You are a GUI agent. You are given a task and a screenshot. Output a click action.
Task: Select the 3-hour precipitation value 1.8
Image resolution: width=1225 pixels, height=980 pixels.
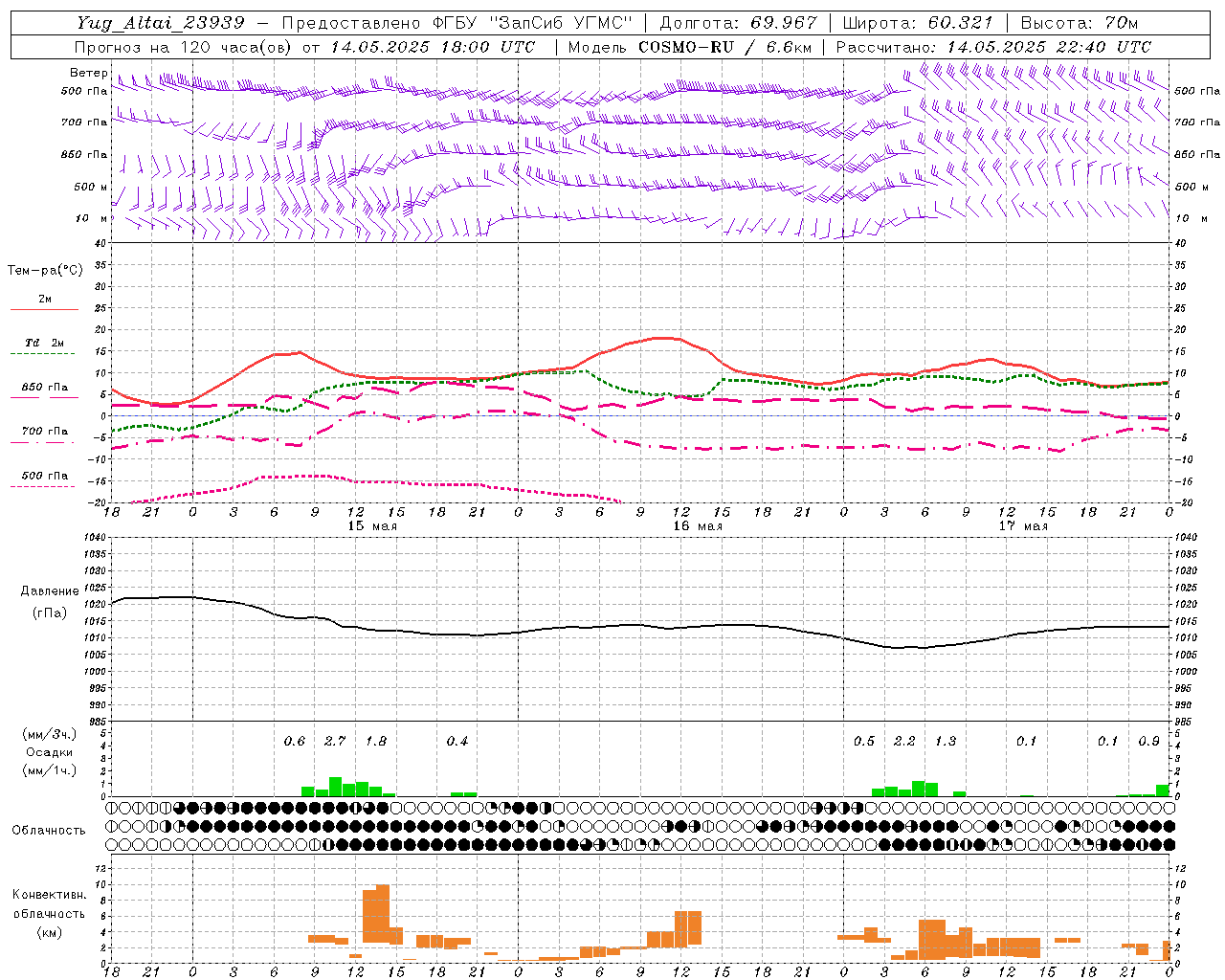pos(376,742)
